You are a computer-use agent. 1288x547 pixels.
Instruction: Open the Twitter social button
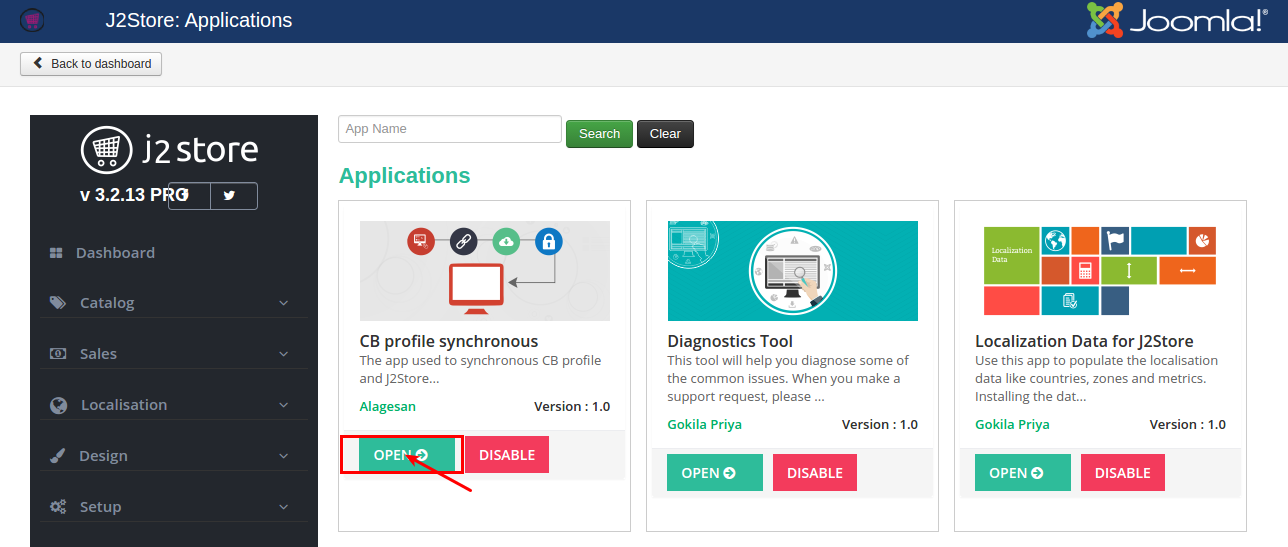coord(234,196)
